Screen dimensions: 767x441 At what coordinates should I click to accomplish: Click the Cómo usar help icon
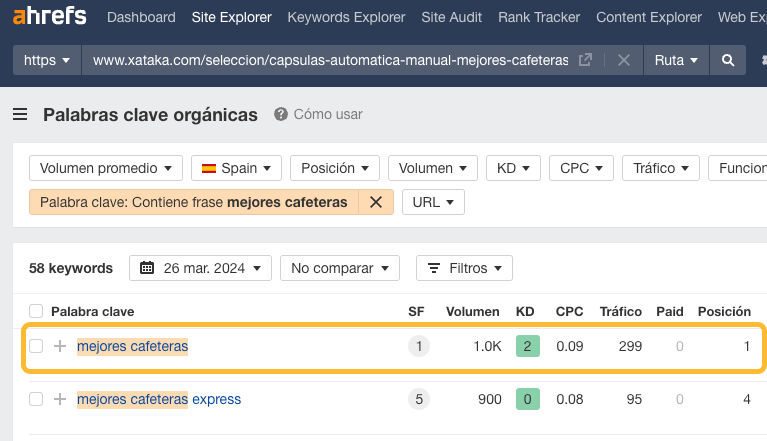coord(281,114)
